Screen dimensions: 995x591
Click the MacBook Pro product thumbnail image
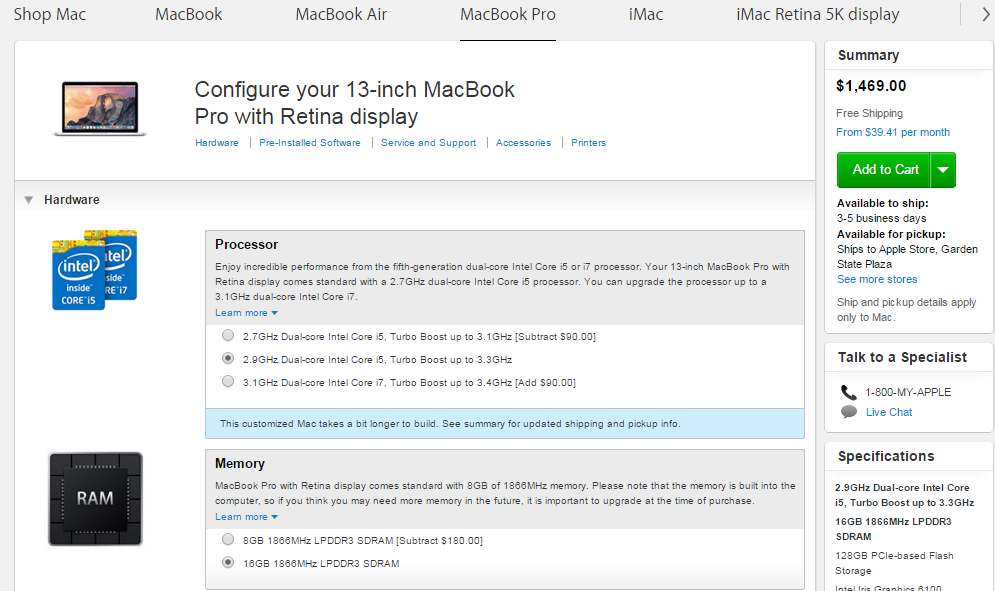click(100, 109)
